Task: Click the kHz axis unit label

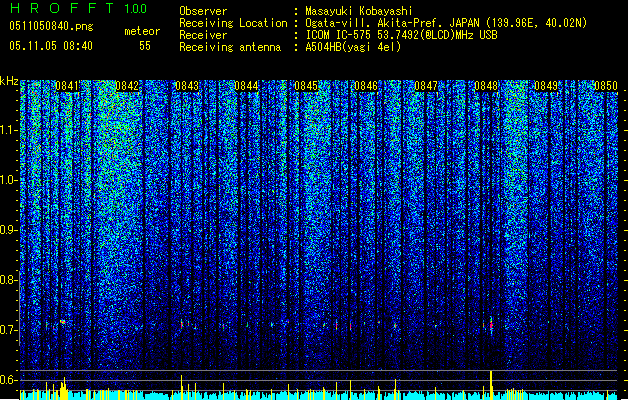Action: [9, 81]
